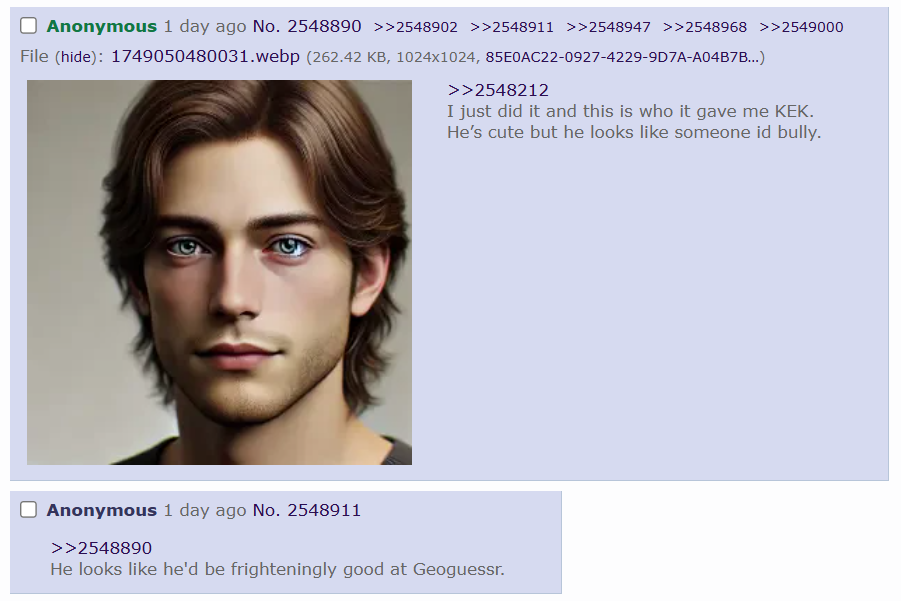The width and height of the screenshot is (901, 601).
Task: Click the "1 day ago" timestamp on first post
Action: [x=205, y=26]
